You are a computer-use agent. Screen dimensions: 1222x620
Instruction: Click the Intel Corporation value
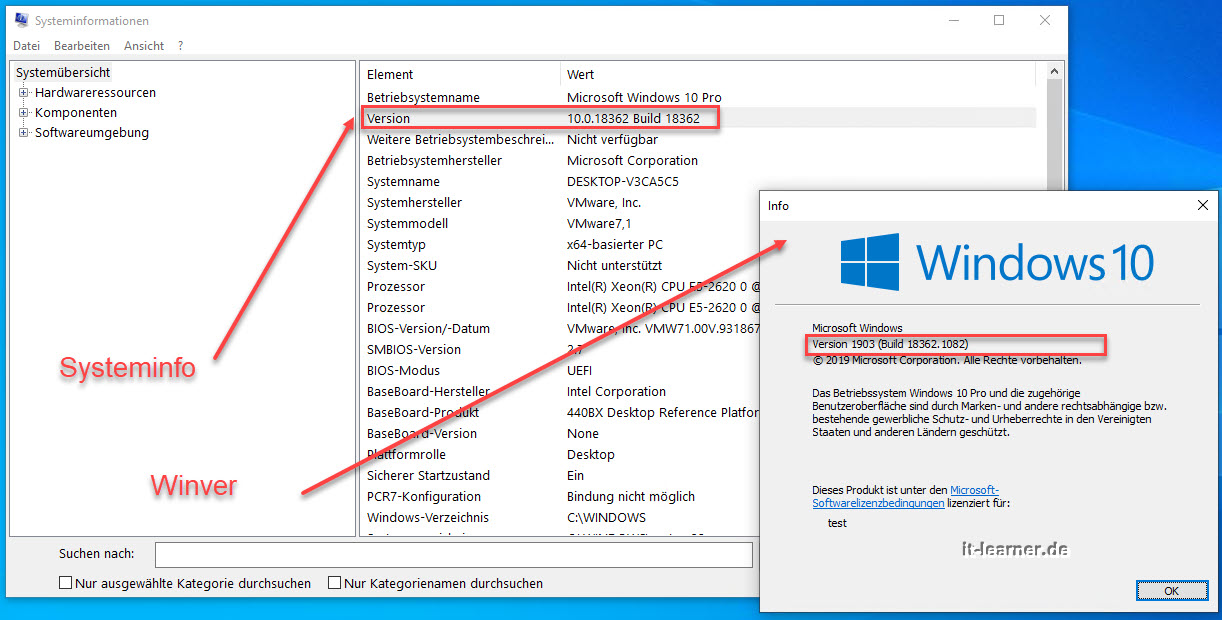click(616, 392)
